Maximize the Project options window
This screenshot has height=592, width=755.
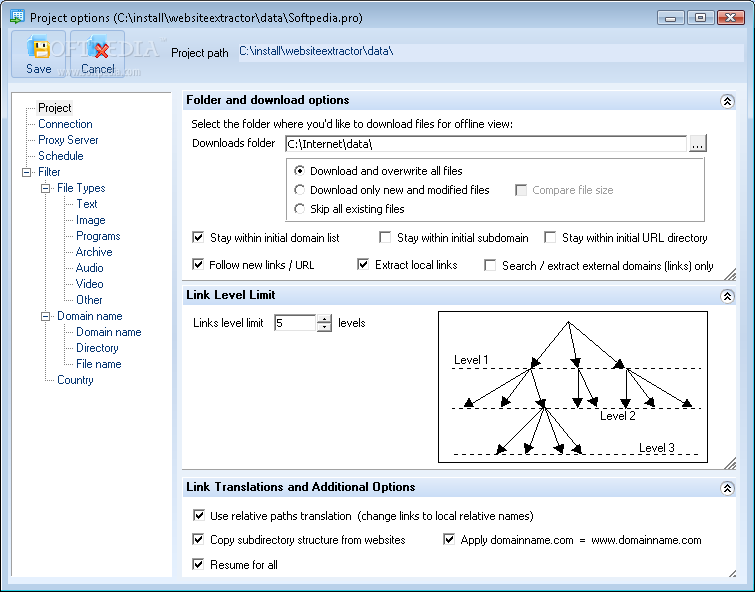(701, 18)
